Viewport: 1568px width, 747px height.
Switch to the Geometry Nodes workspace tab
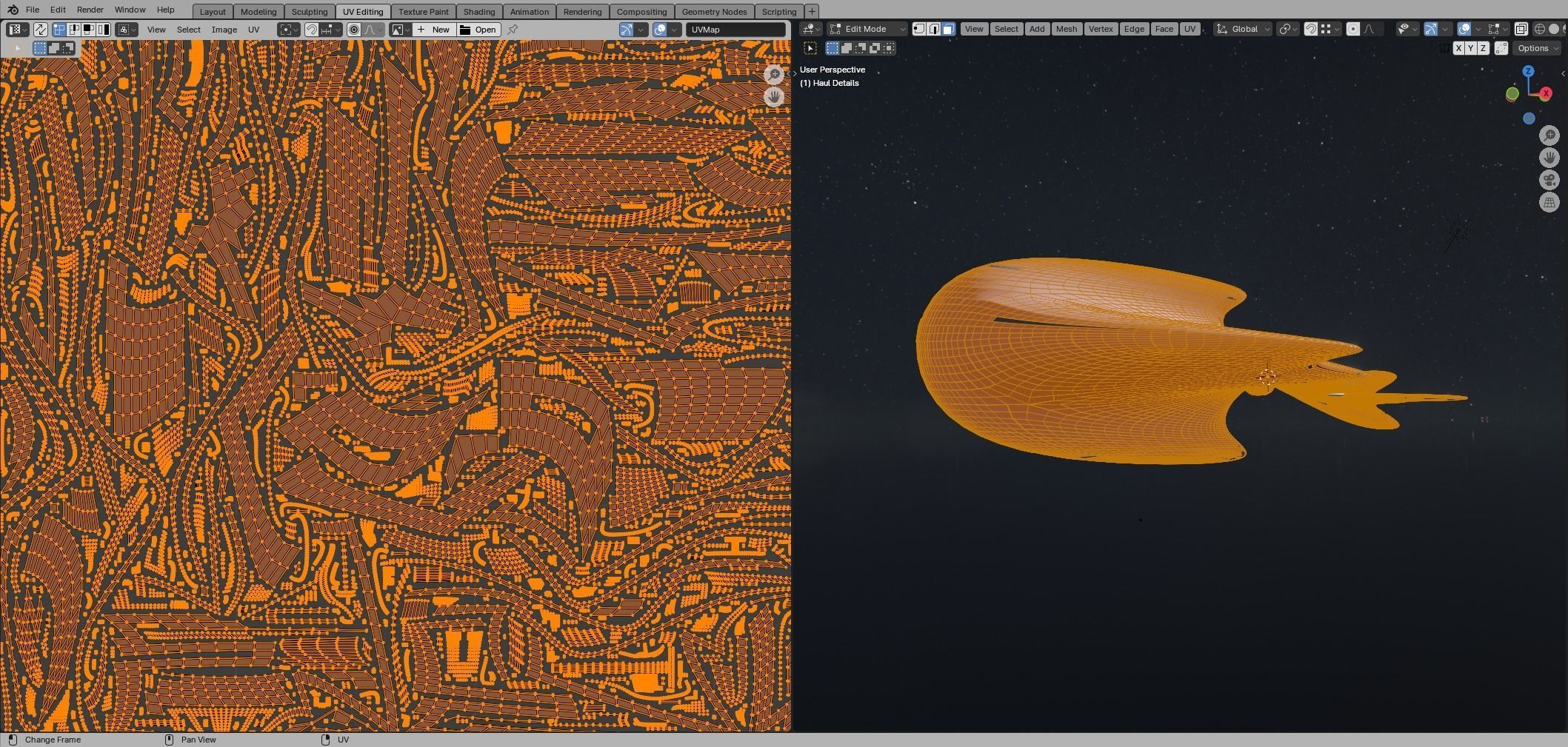click(x=714, y=11)
